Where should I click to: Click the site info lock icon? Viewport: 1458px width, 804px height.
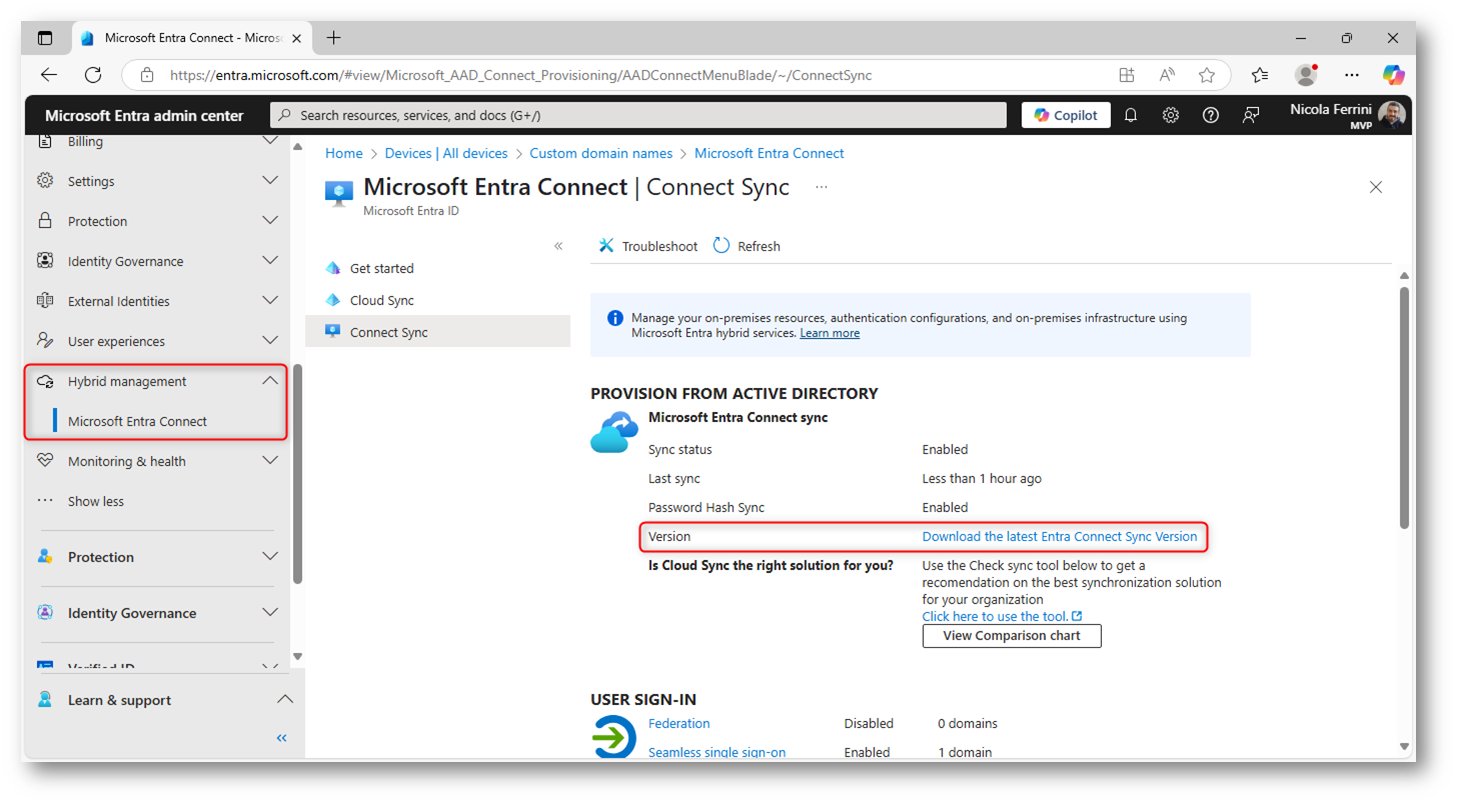coord(147,75)
